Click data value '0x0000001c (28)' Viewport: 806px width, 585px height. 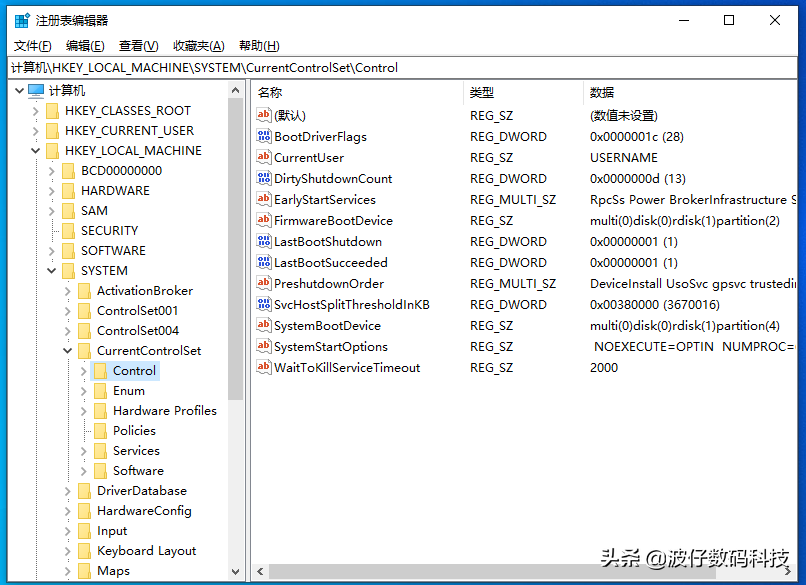[x=637, y=137]
